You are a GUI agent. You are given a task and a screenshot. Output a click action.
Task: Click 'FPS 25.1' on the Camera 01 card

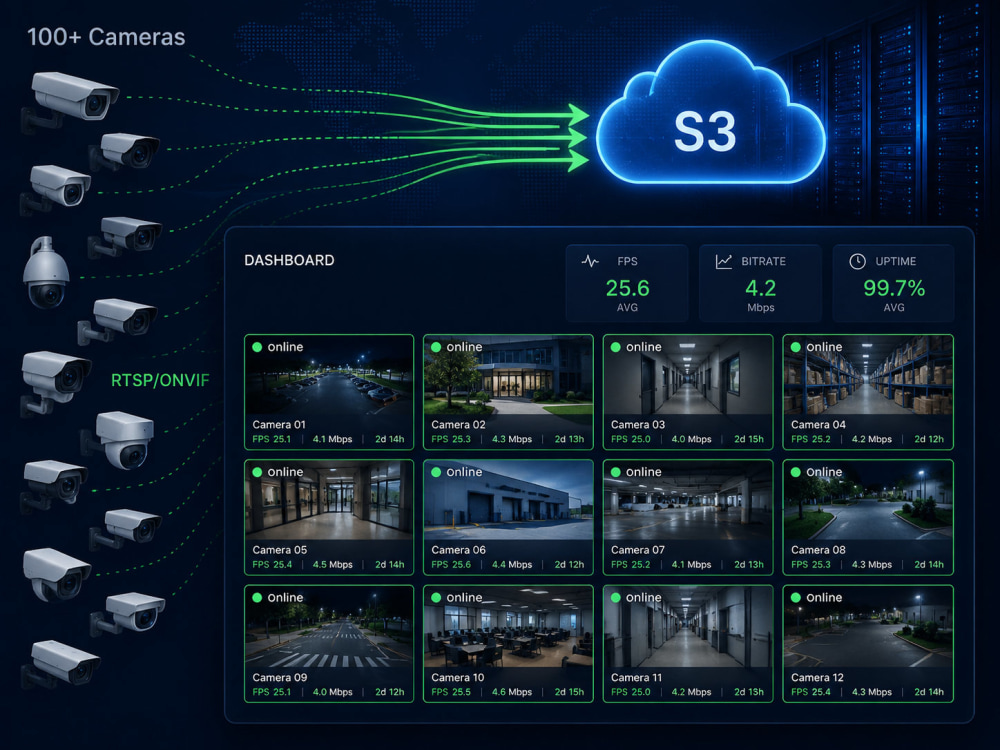(271, 439)
